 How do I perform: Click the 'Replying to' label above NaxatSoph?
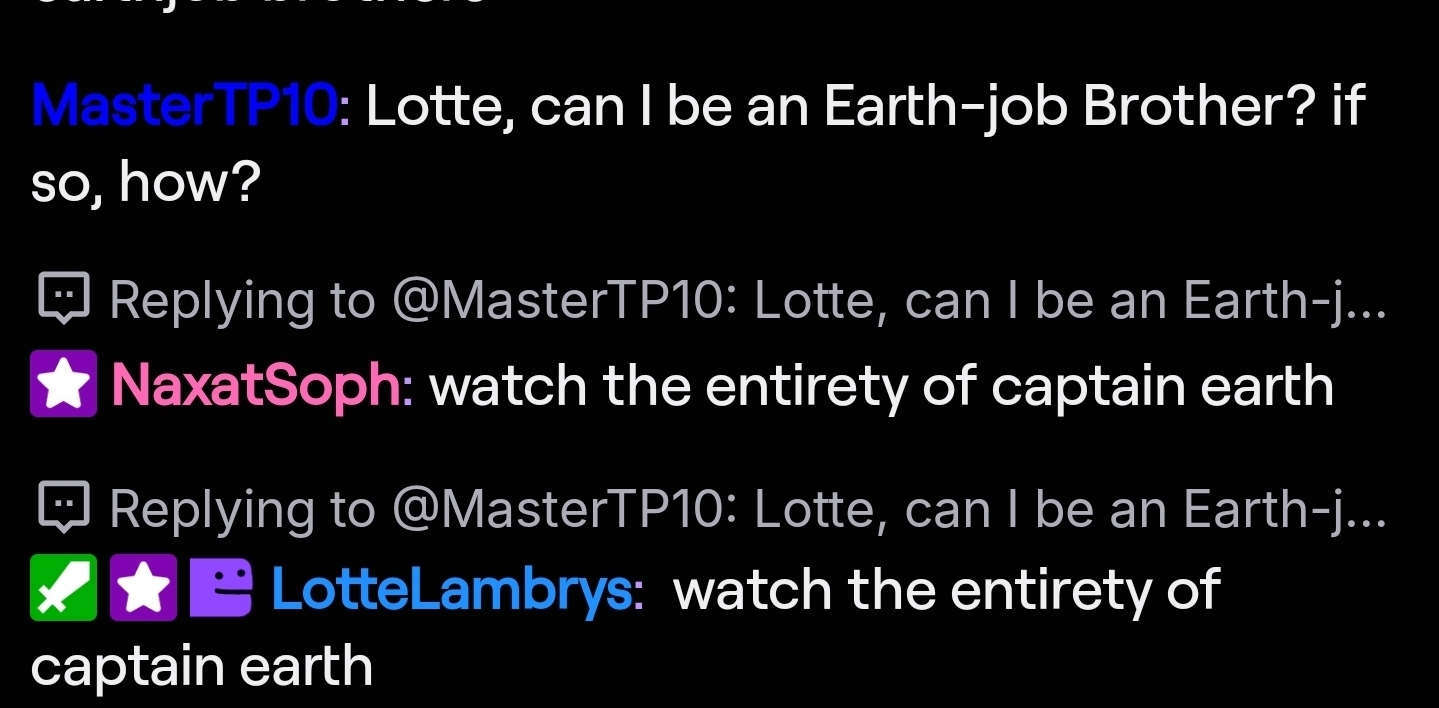point(242,299)
